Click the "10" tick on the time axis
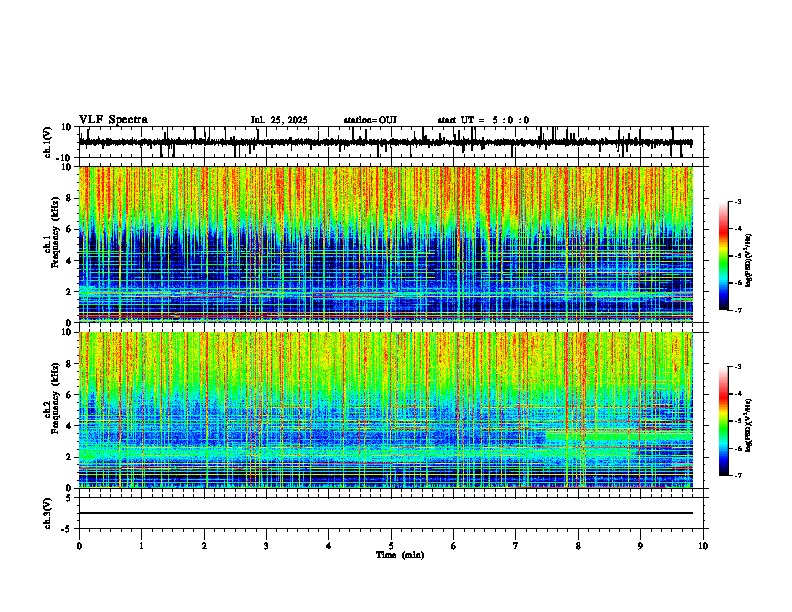 [703, 546]
